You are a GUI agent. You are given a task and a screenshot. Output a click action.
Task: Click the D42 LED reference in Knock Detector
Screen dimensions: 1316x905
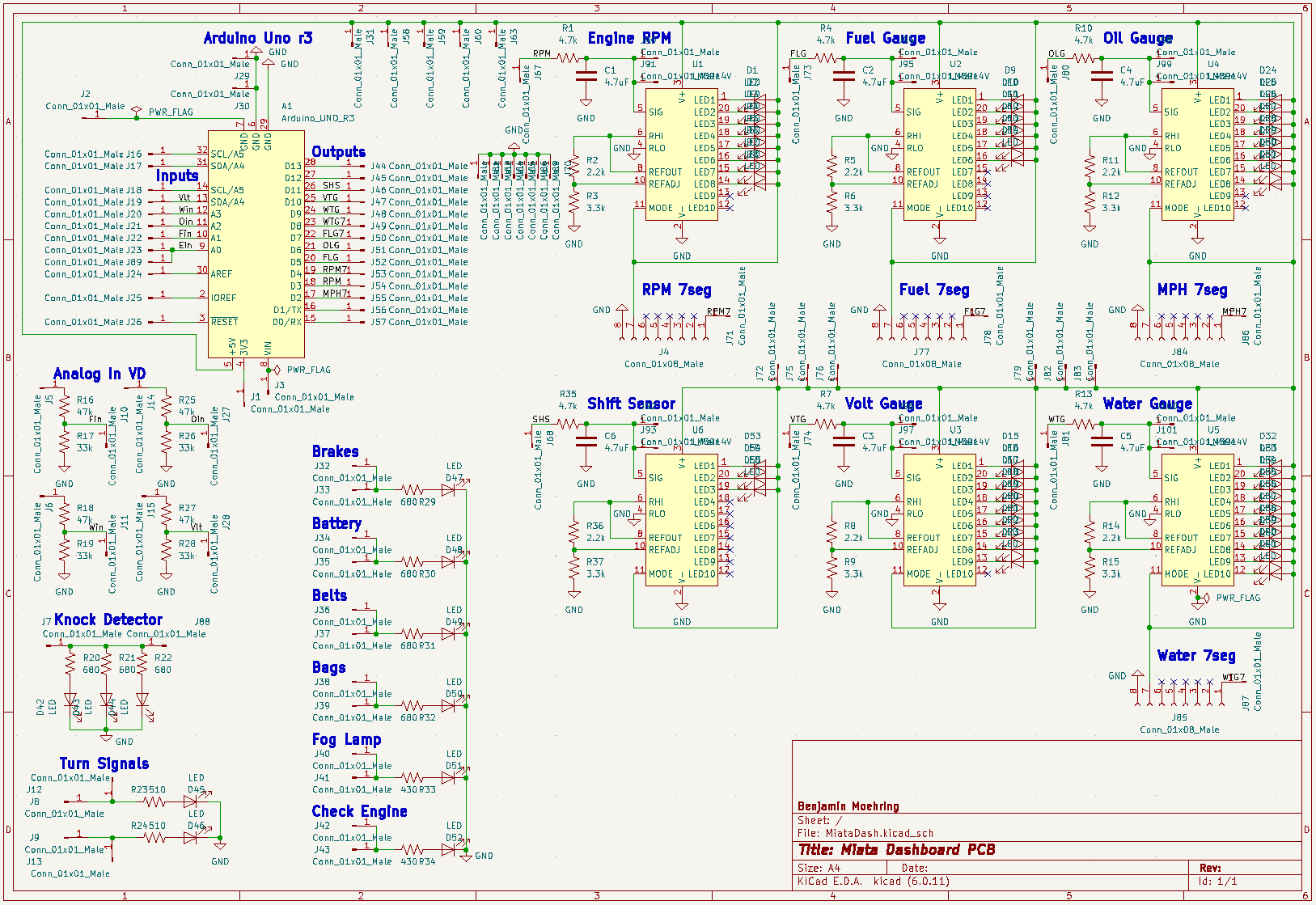click(x=40, y=708)
